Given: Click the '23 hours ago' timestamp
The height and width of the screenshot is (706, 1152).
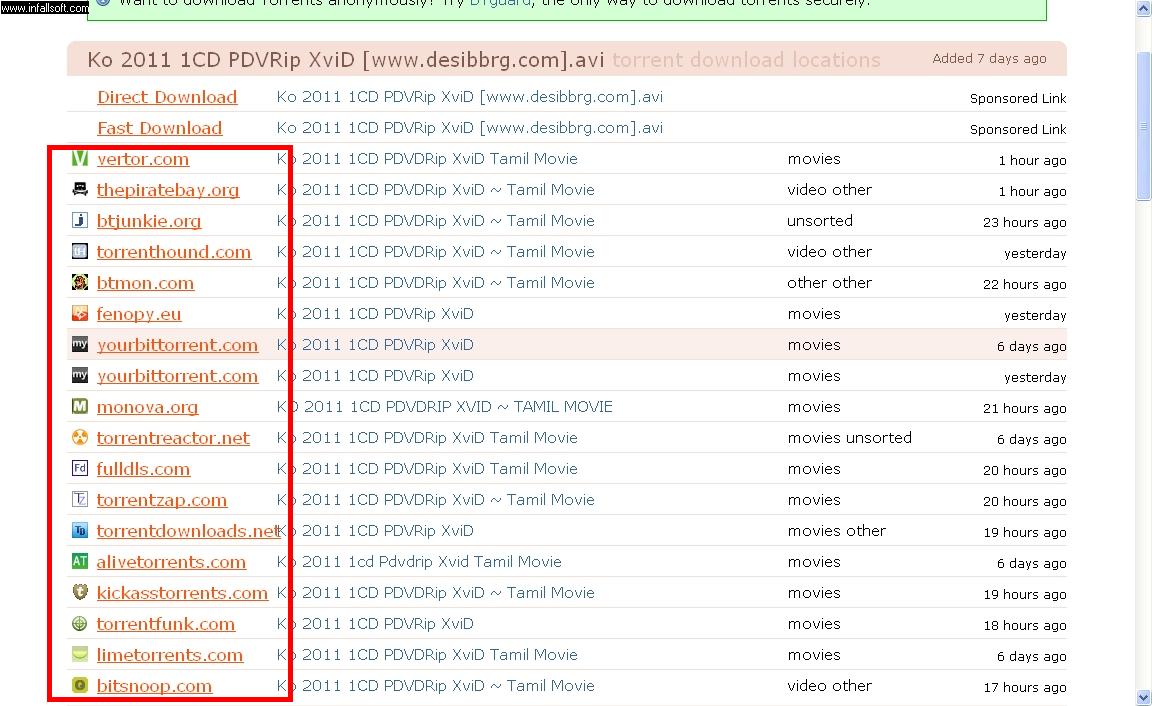Looking at the screenshot, I should coord(1024,222).
